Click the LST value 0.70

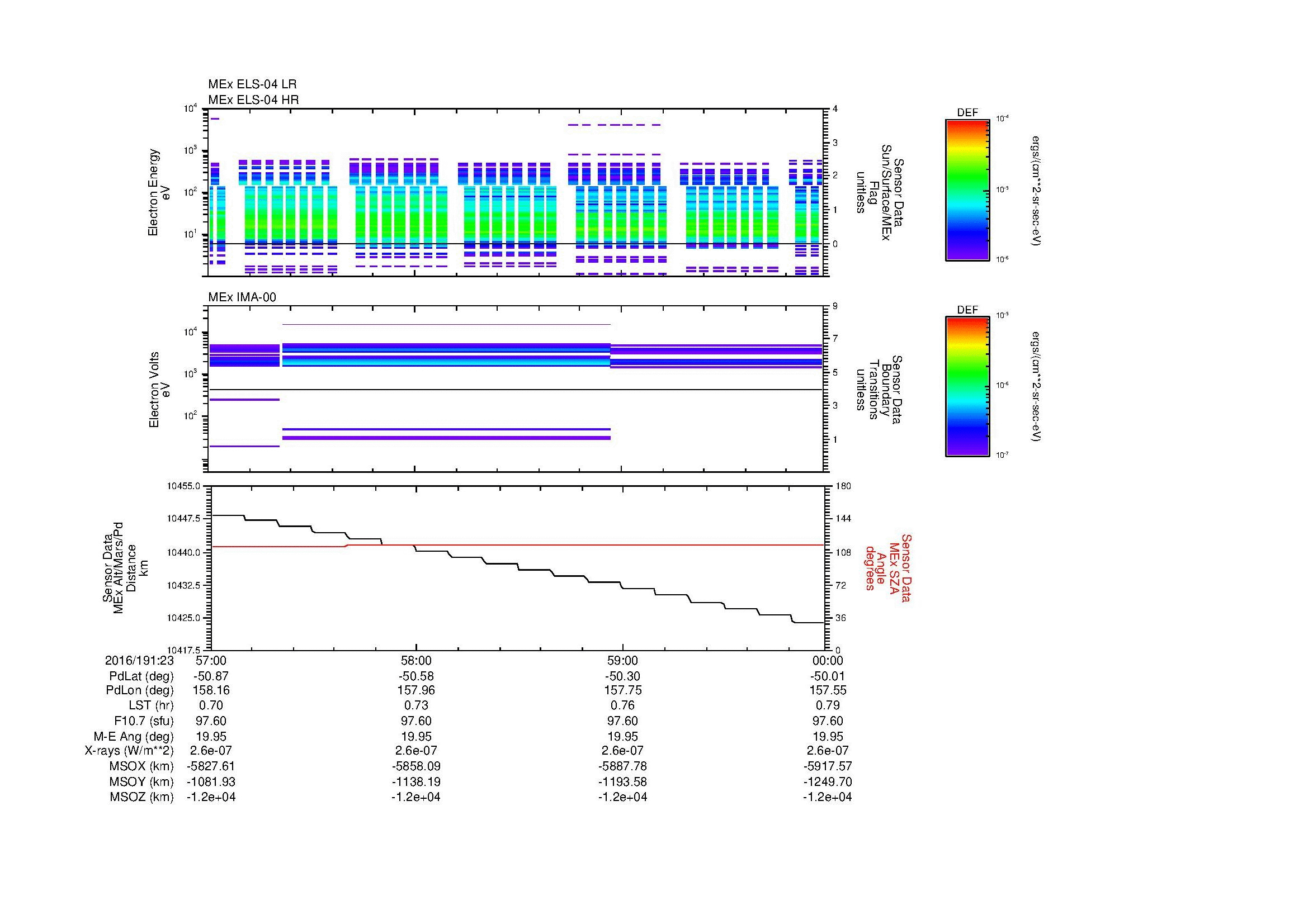211,705
